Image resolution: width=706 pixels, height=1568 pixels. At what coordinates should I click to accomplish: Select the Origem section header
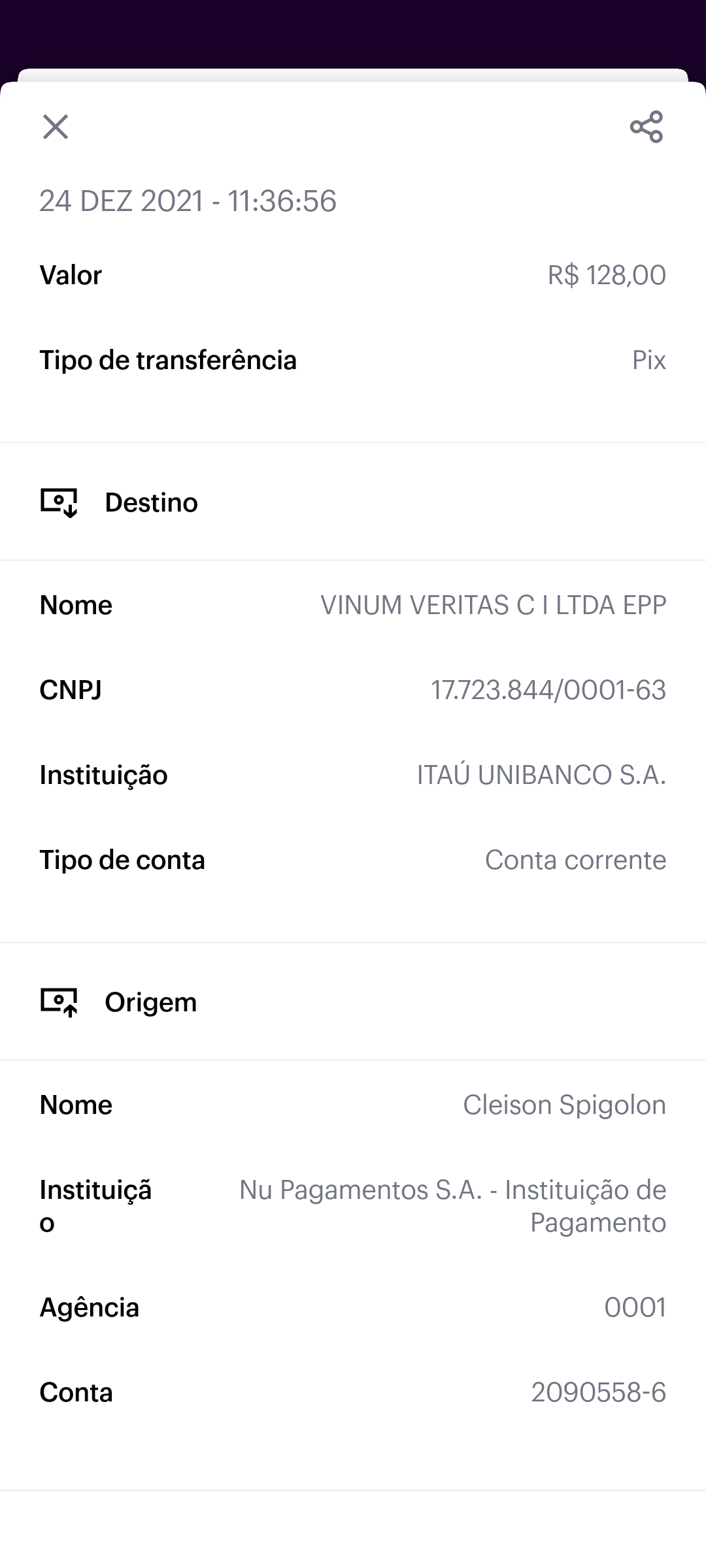(150, 1002)
